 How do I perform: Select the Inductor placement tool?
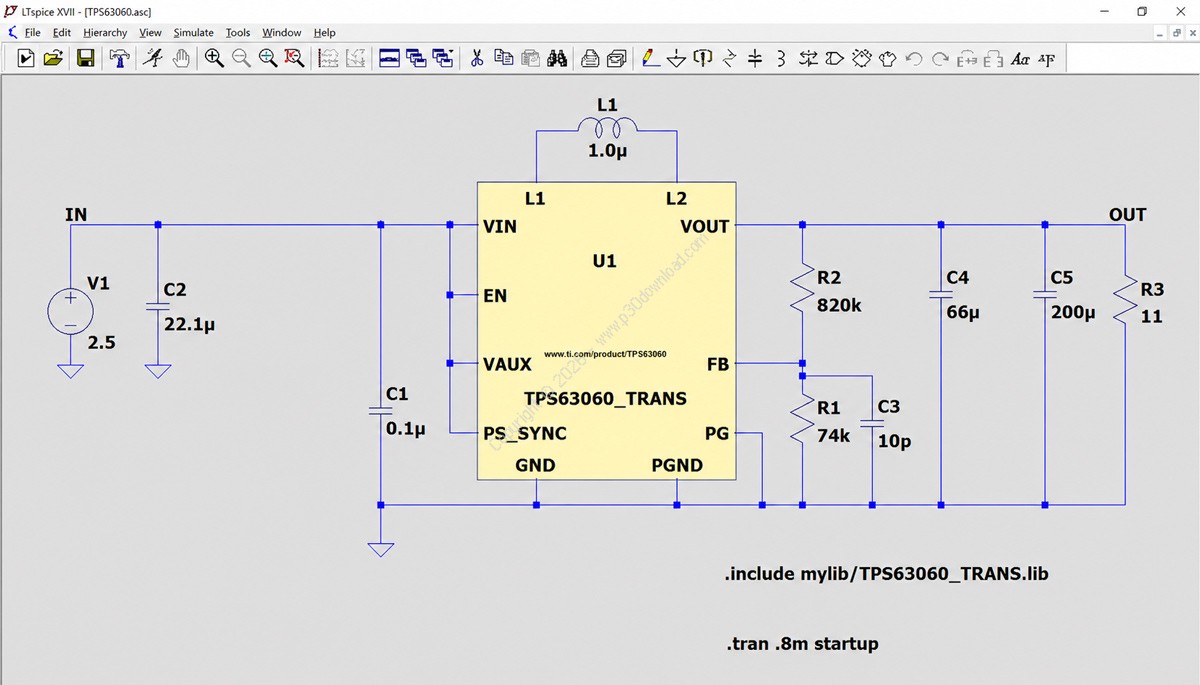[781, 59]
